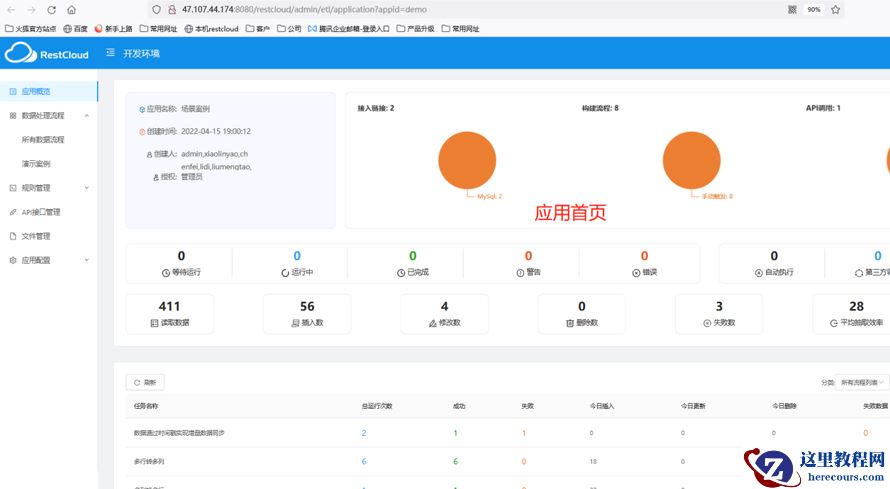
Task: Bookmark this page with the star icon
Action: point(836,9)
